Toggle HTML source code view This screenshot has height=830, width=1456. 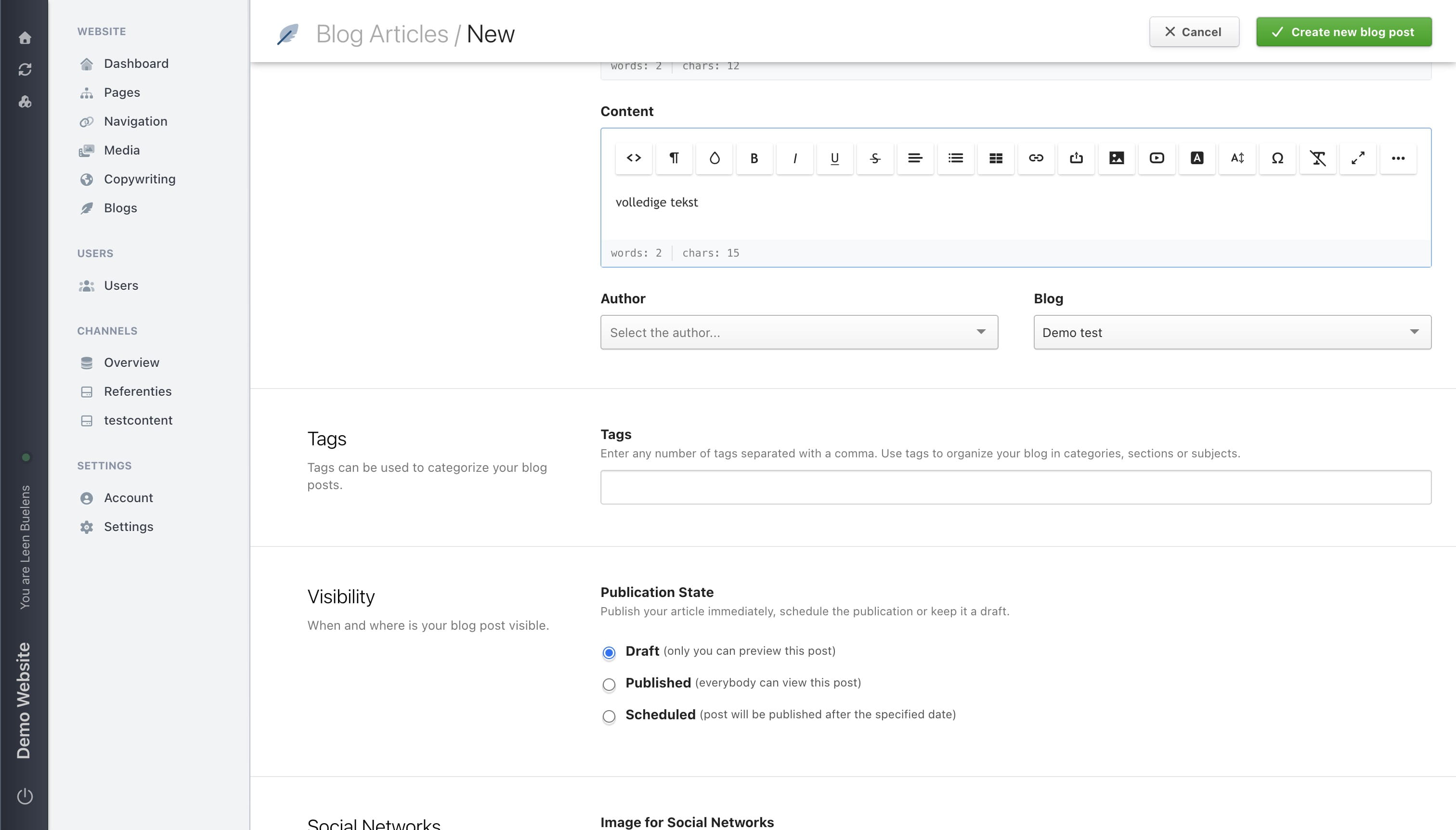tap(633, 158)
